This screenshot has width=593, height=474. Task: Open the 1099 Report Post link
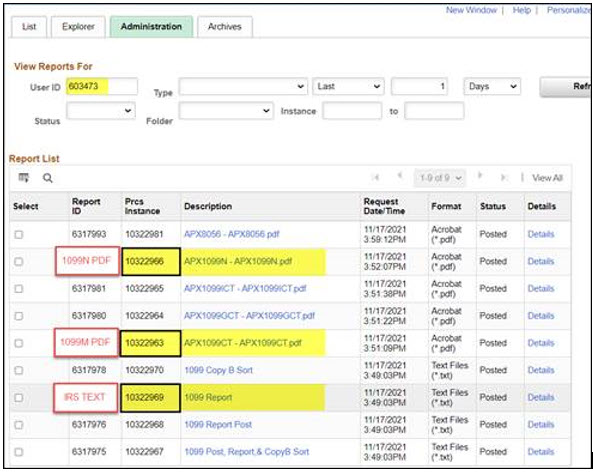pyautogui.click(x=218, y=425)
